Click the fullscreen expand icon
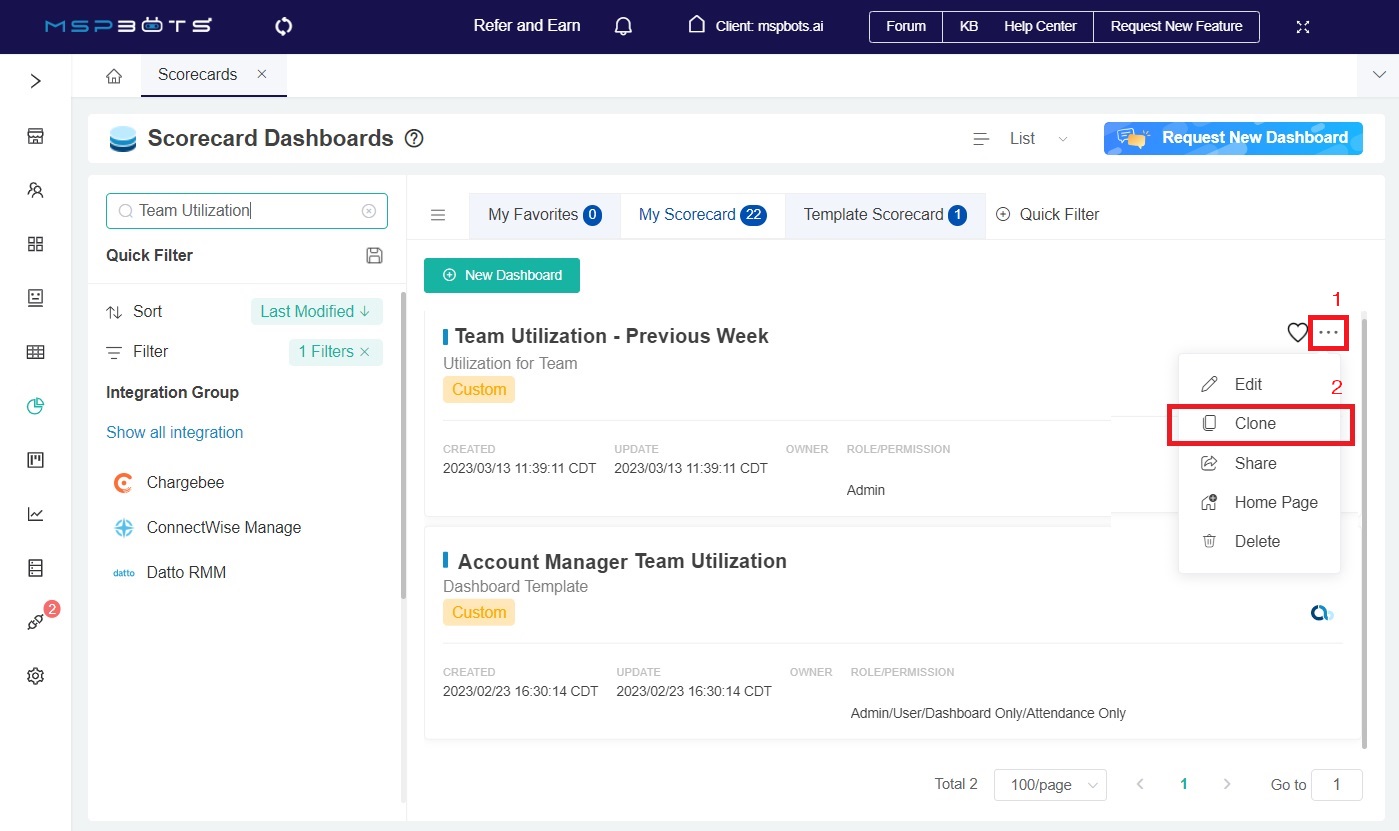The image size is (1399, 831). point(1302,26)
